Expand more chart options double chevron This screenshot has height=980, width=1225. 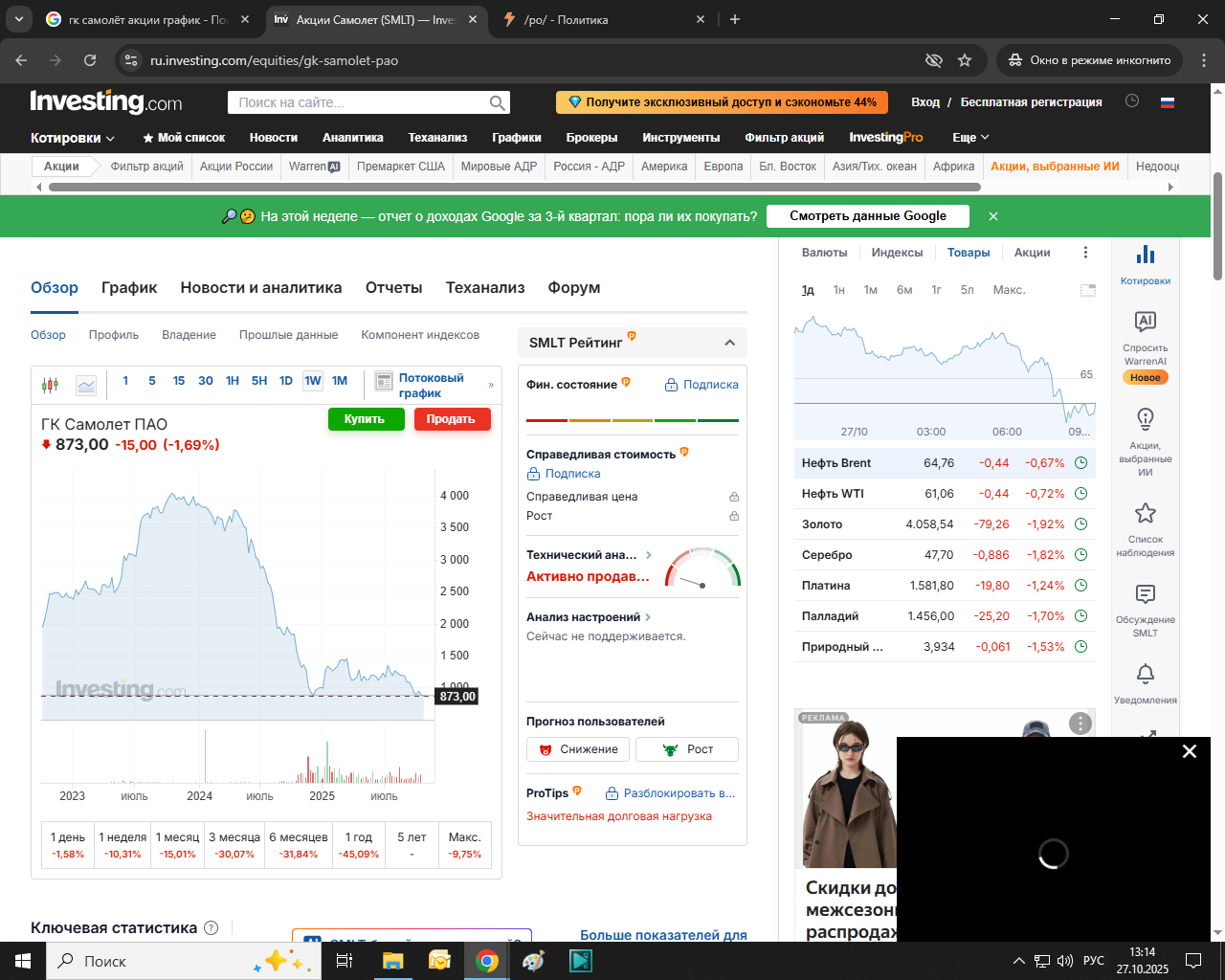click(x=491, y=385)
